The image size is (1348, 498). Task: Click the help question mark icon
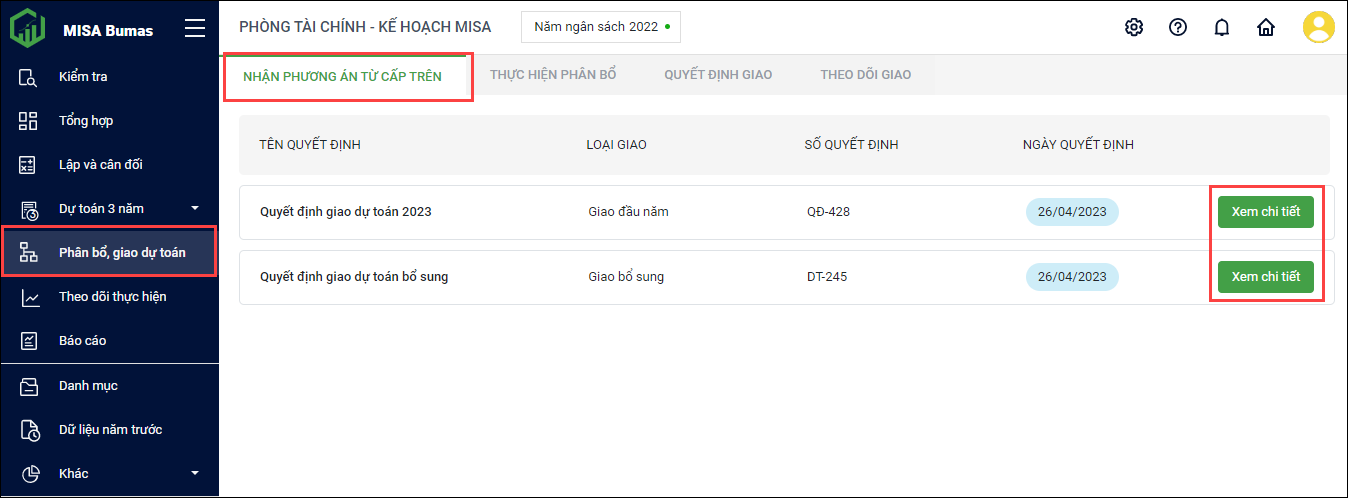click(x=1178, y=27)
